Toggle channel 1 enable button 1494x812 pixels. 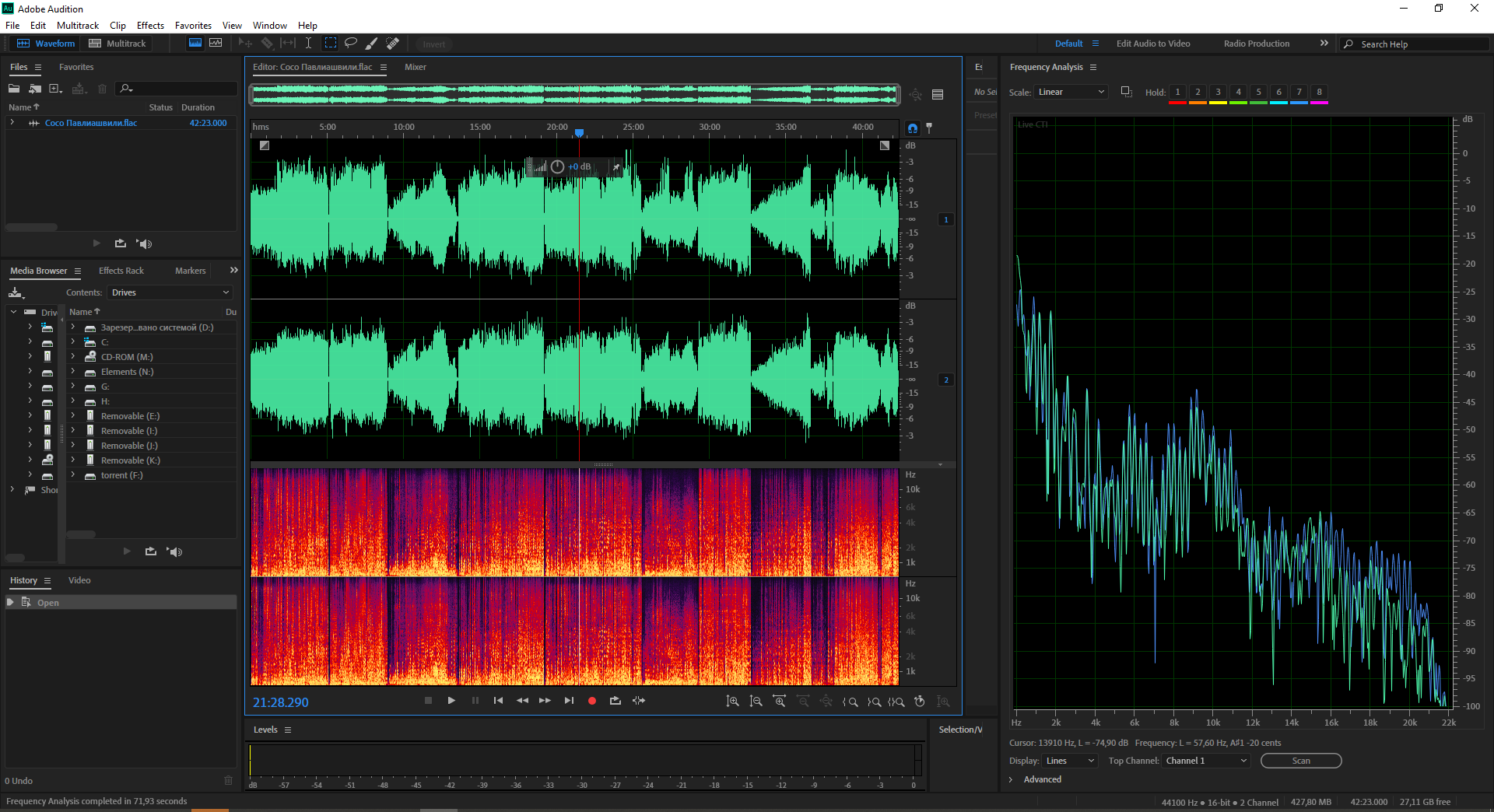tap(946, 220)
